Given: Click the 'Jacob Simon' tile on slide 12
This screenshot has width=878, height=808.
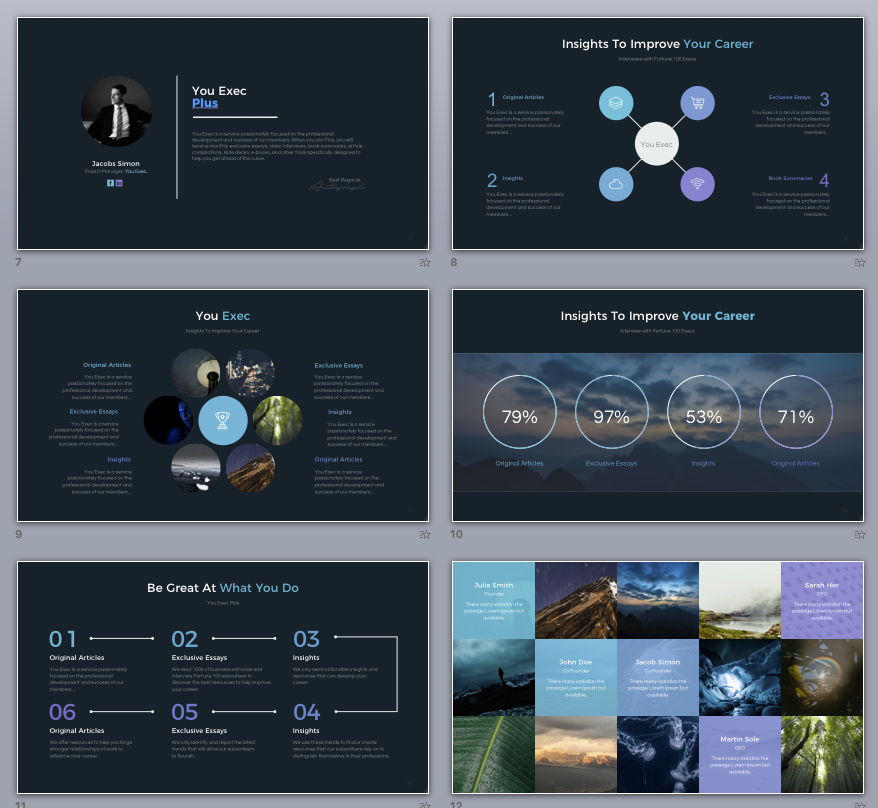Looking at the screenshot, I should point(658,678).
